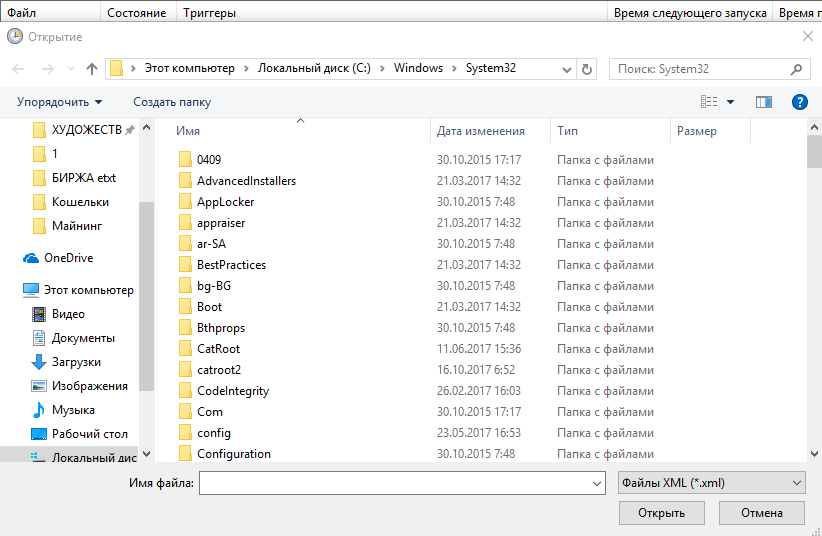Open the Упорядочить menu
This screenshot has width=822, height=536.
(59, 102)
